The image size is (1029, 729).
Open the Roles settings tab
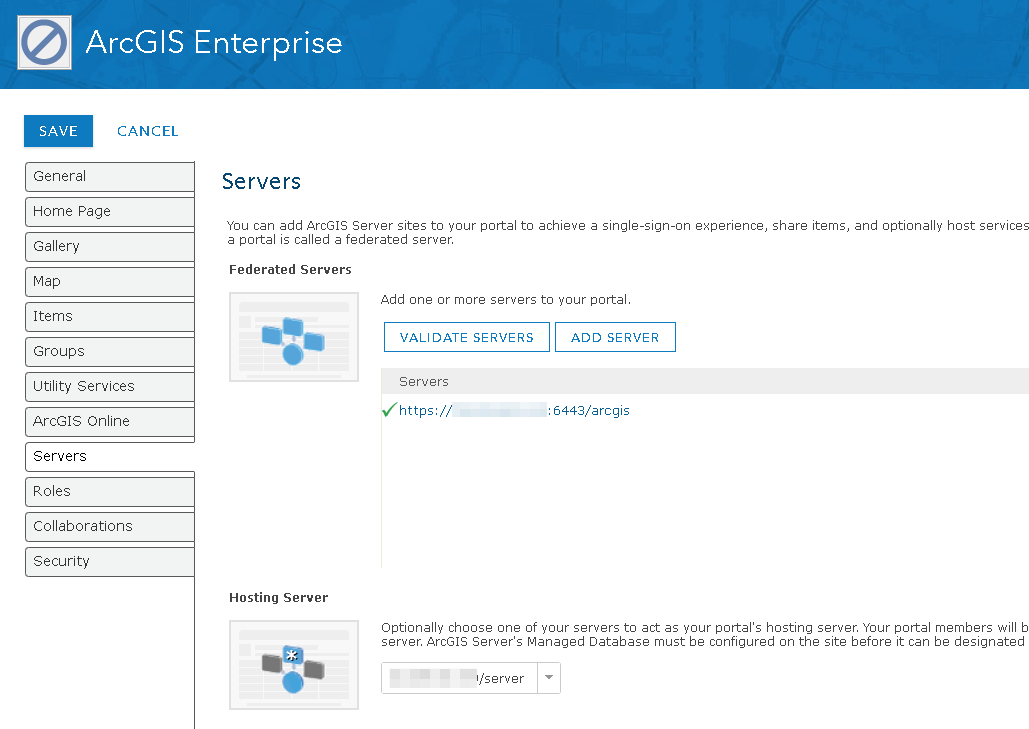[110, 491]
